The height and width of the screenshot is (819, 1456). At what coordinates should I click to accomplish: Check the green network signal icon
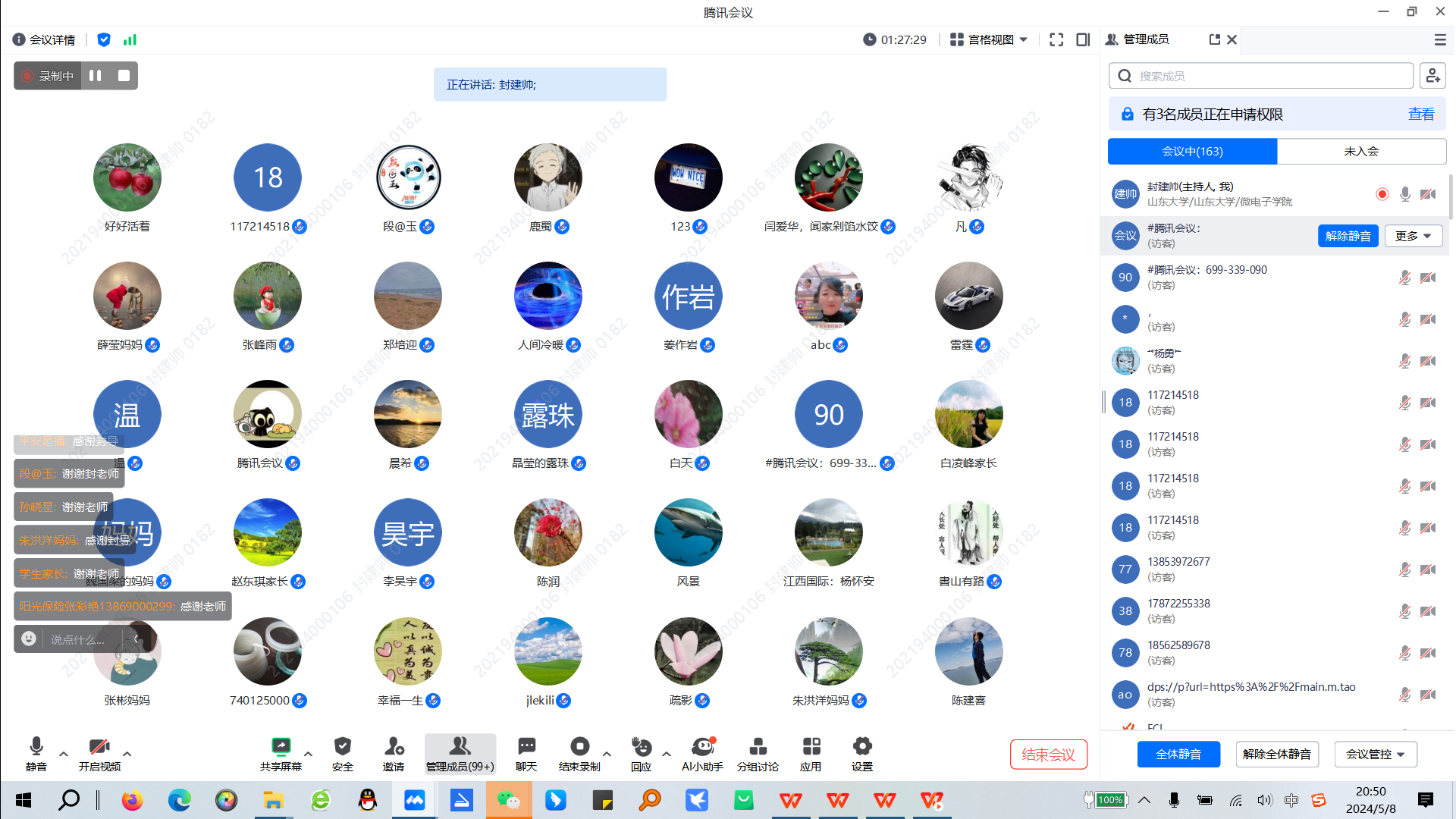(130, 39)
